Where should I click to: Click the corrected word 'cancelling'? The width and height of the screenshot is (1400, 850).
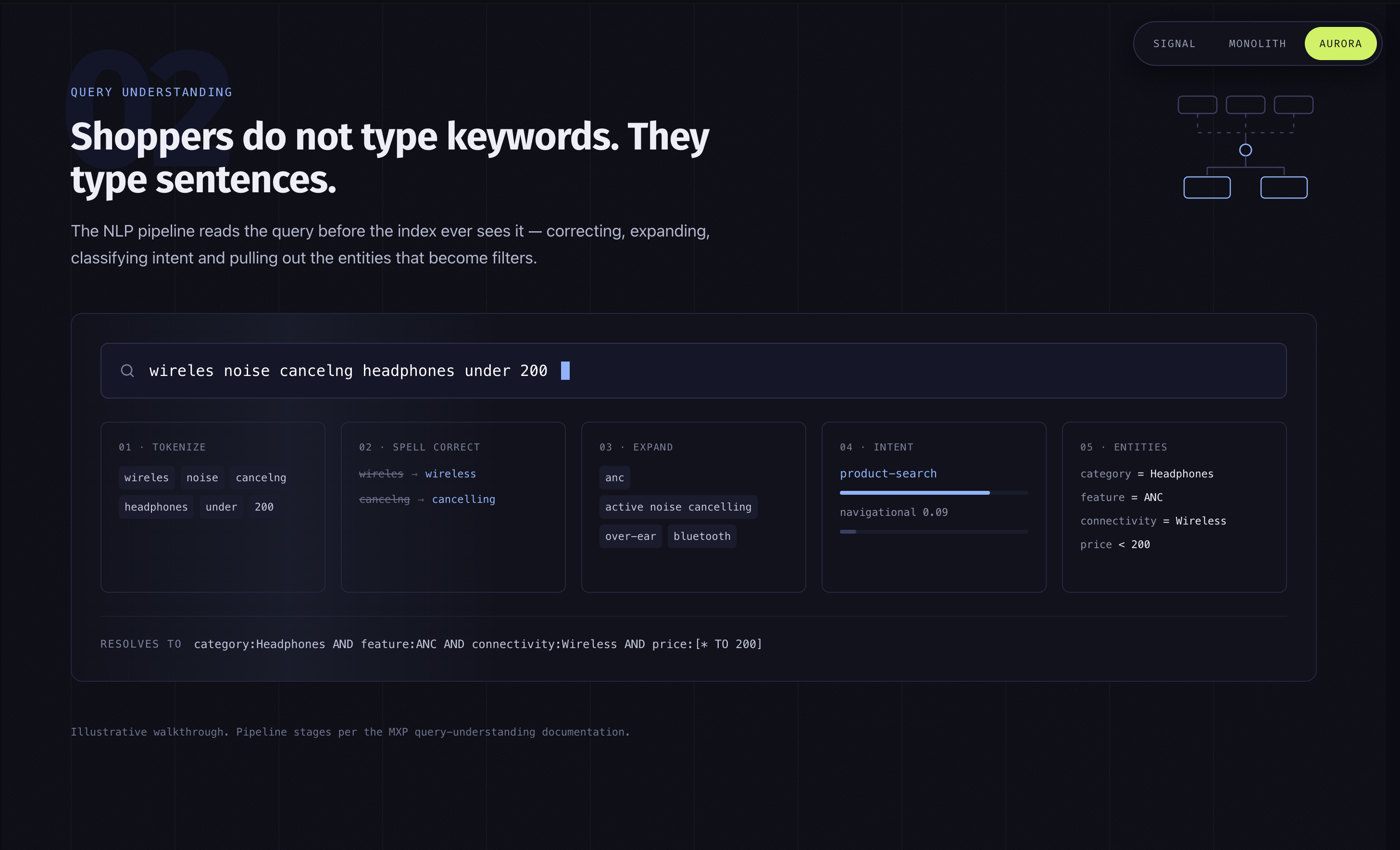[463, 500]
